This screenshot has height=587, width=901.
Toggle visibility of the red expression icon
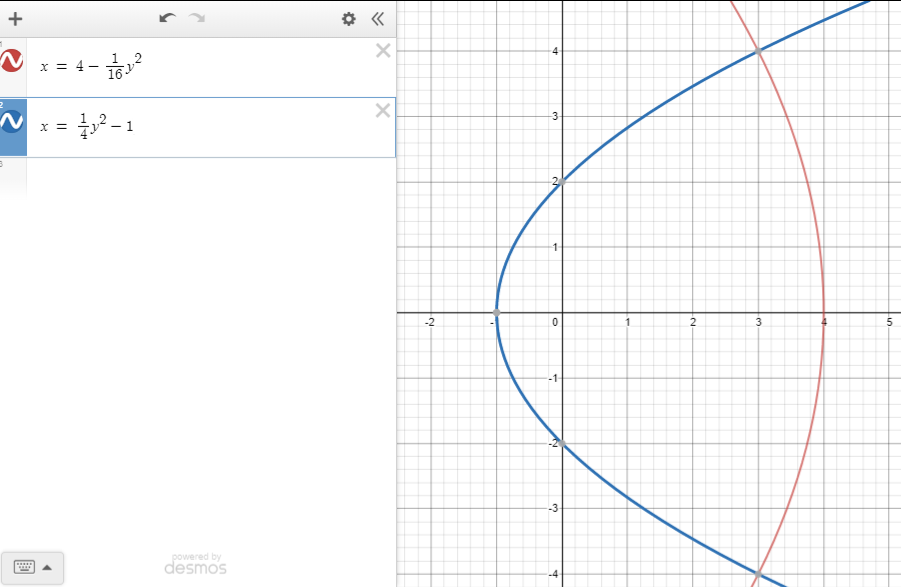point(13,63)
